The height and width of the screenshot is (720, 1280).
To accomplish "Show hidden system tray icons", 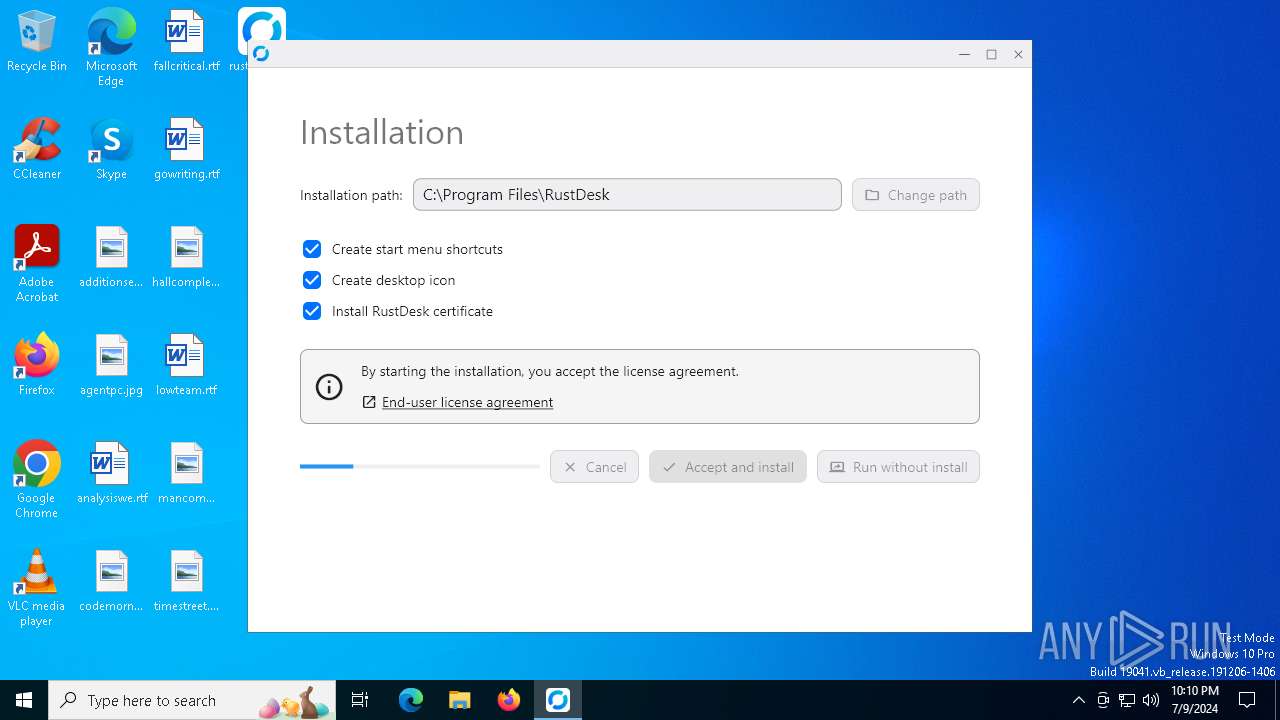I will [x=1078, y=700].
